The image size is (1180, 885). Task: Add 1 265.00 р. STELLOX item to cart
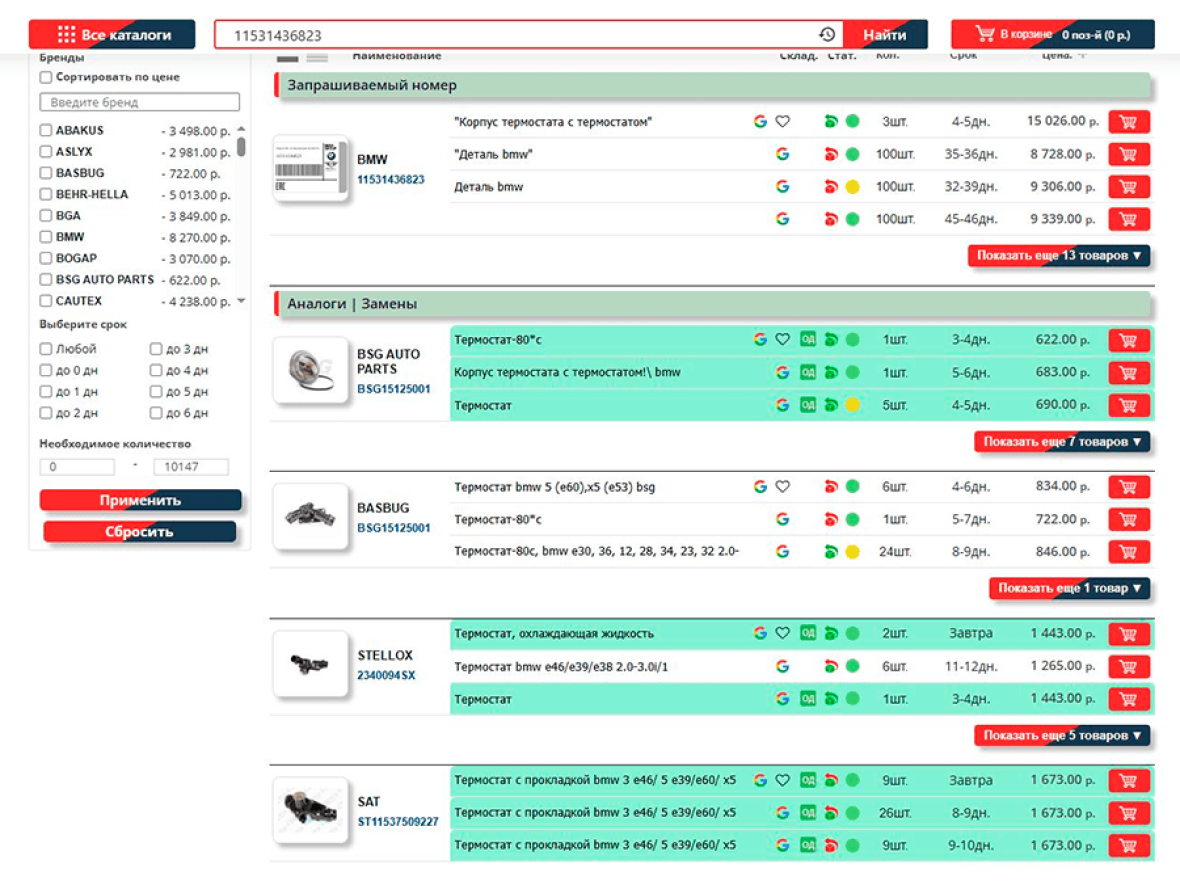[1129, 666]
